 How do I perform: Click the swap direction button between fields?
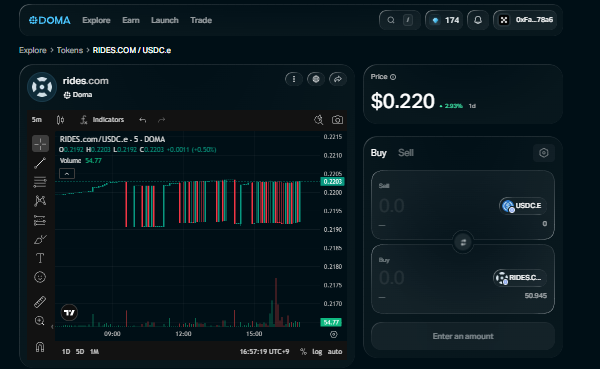(463, 242)
